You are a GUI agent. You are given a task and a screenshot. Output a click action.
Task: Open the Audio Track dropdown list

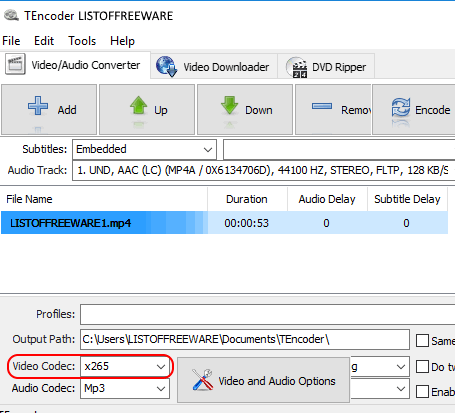[x=263, y=170]
